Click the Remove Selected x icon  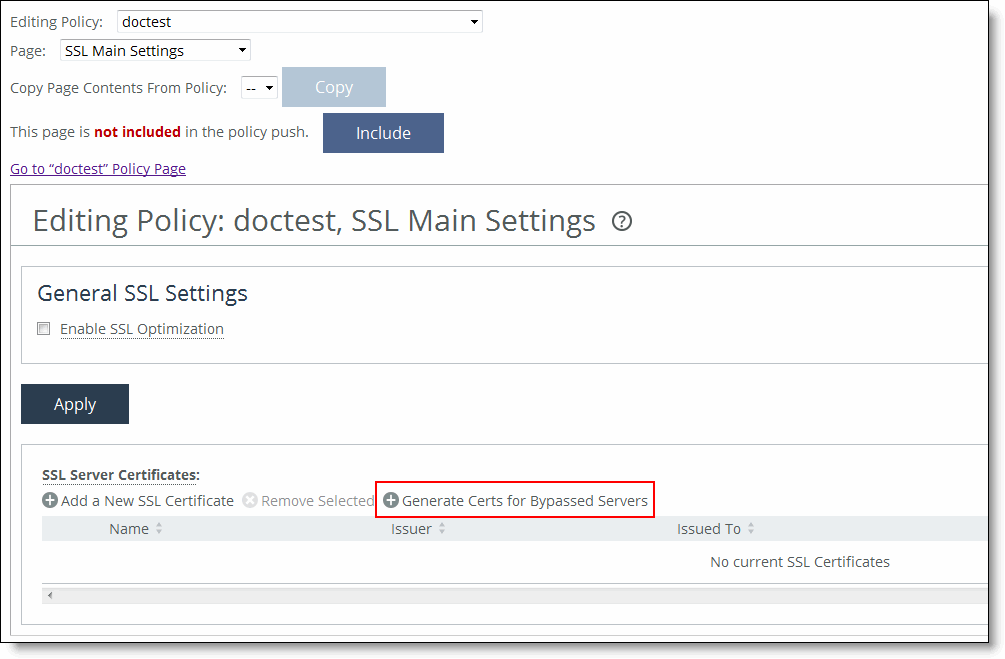[x=250, y=501]
